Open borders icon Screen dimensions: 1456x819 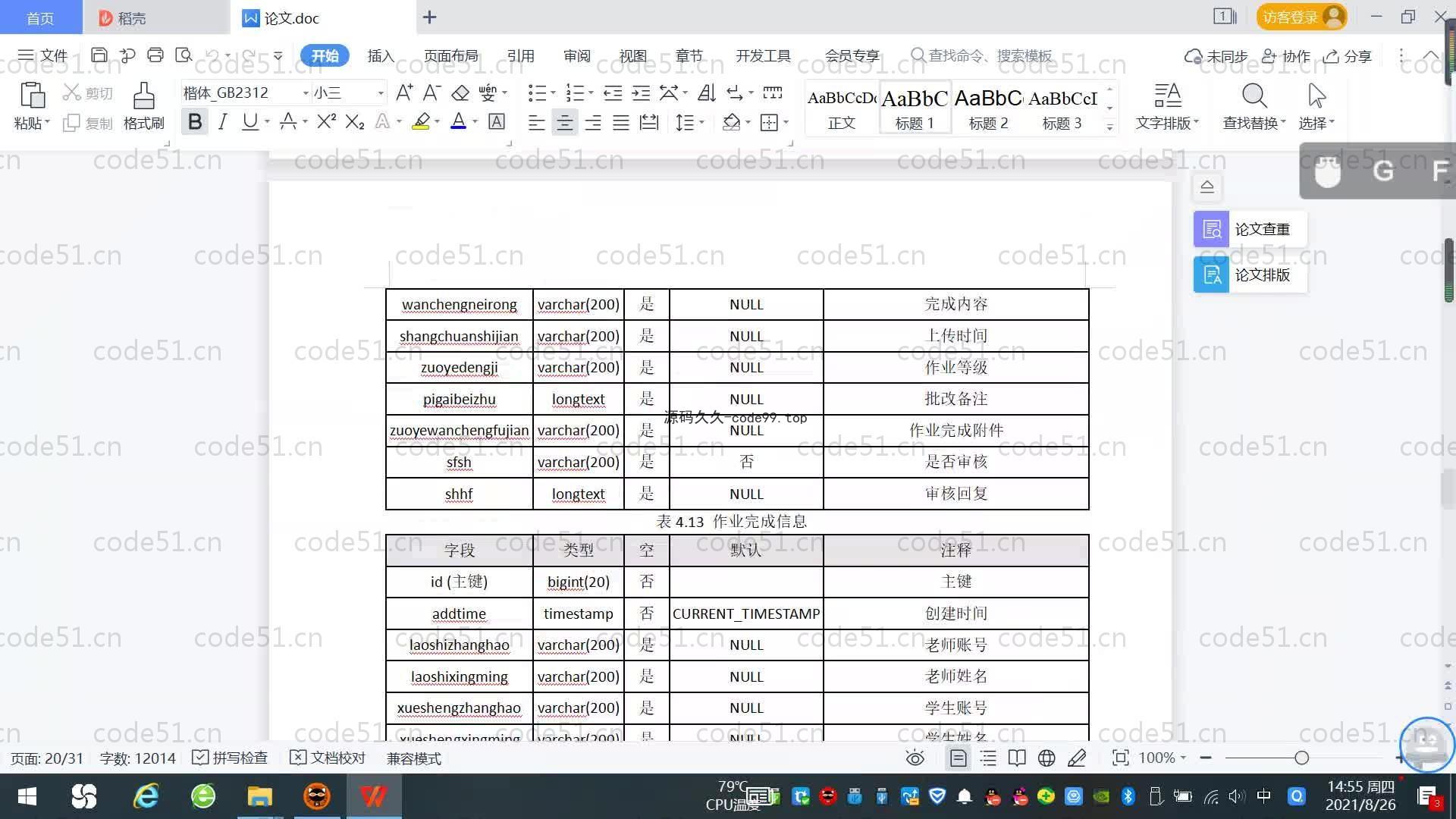tap(769, 122)
